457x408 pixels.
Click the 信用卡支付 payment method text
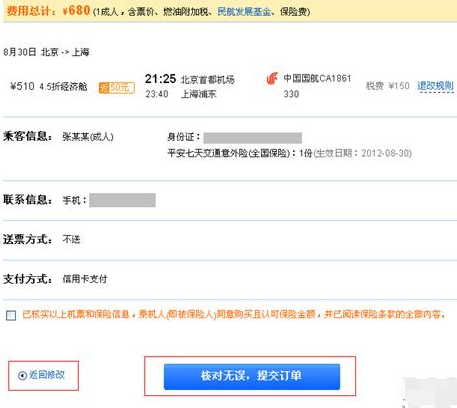pyautogui.click(x=85, y=279)
